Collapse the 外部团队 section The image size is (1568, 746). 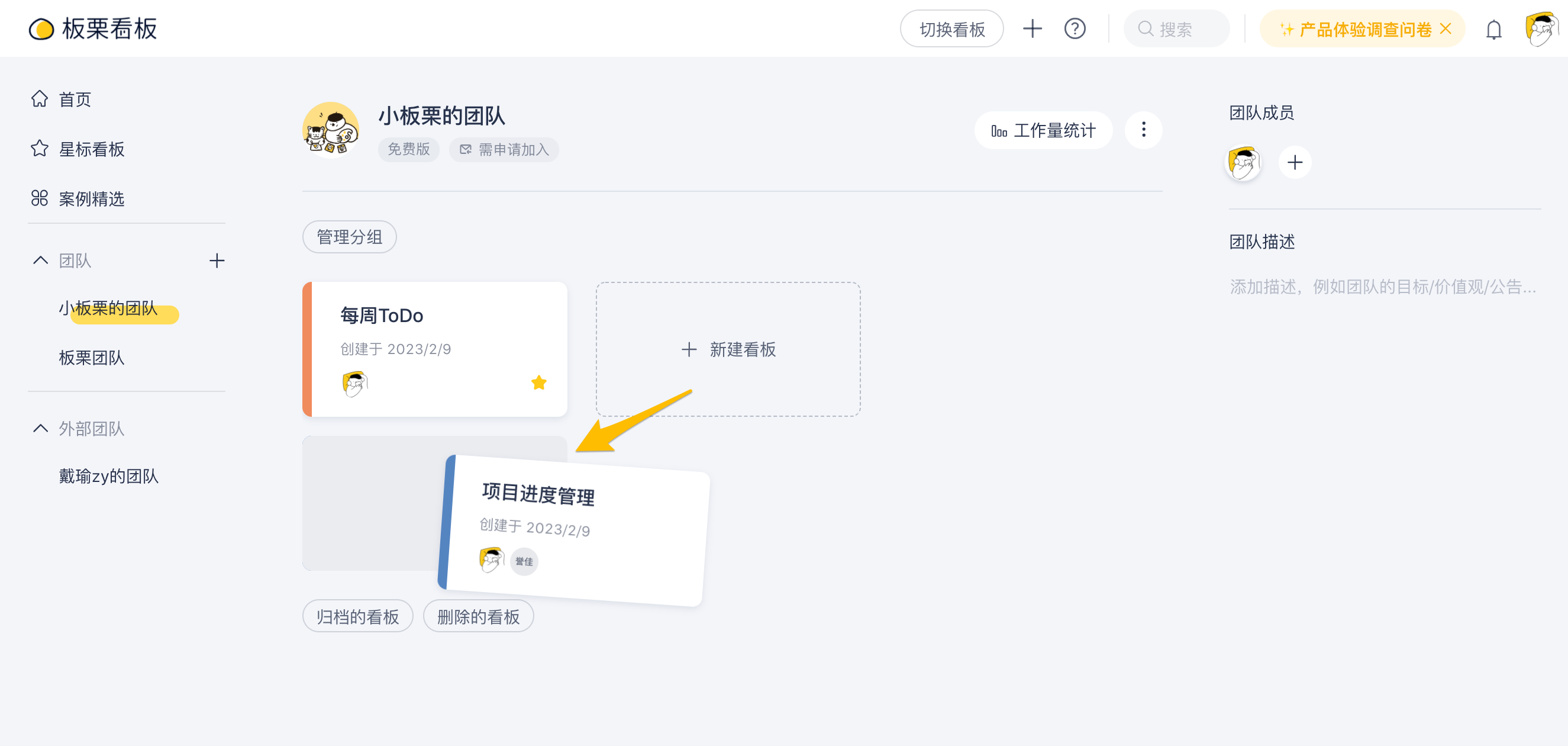pyautogui.click(x=40, y=429)
